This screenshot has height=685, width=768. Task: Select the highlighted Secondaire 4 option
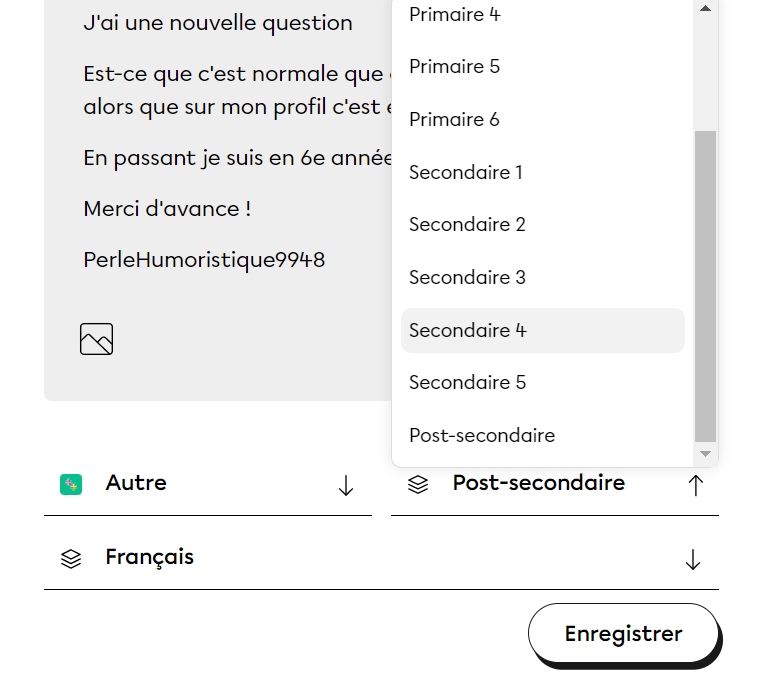tap(468, 331)
